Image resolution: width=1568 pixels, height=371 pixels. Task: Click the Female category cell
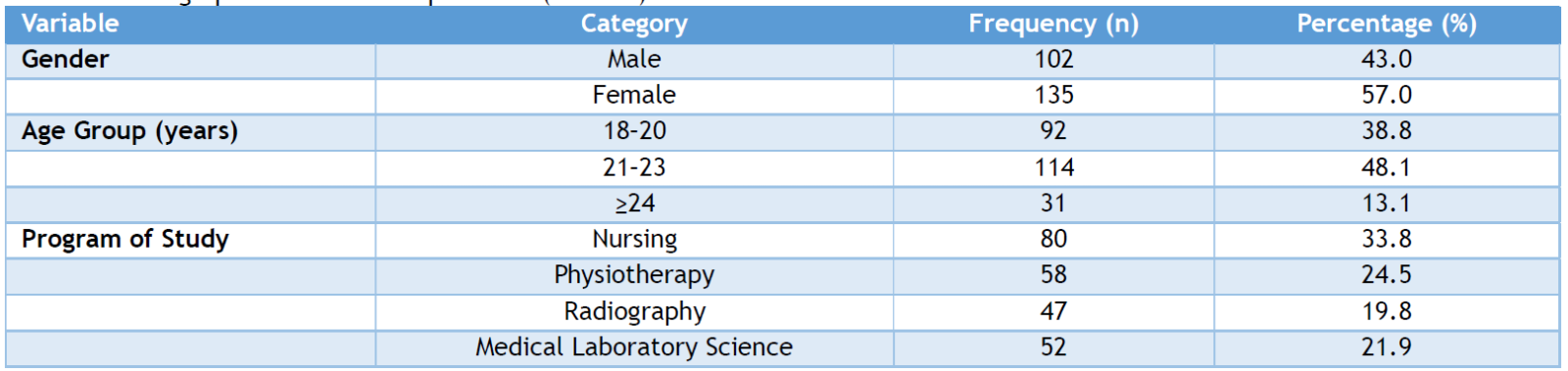634,96
